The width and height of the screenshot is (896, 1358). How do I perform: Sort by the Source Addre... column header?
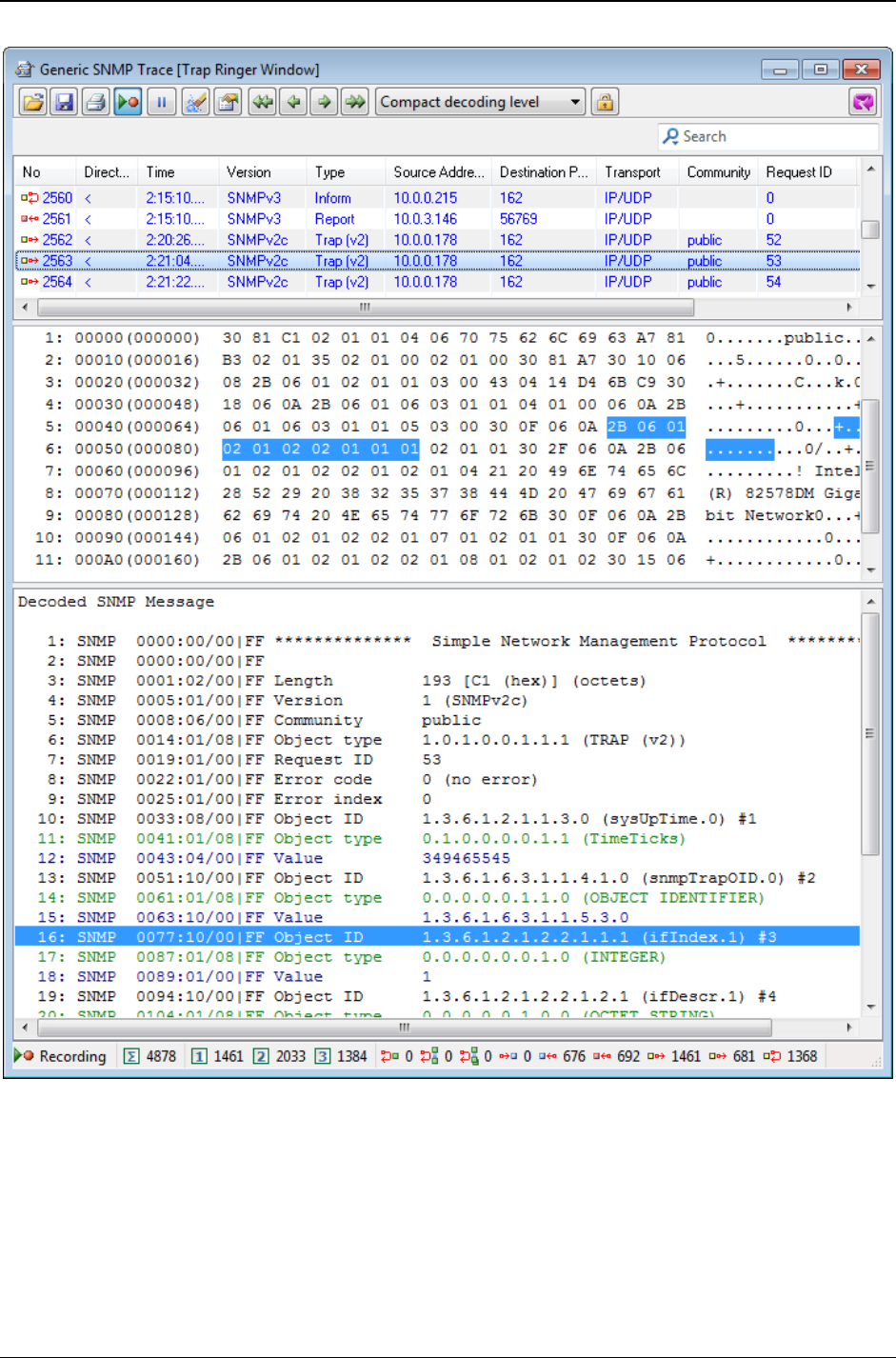point(439,172)
